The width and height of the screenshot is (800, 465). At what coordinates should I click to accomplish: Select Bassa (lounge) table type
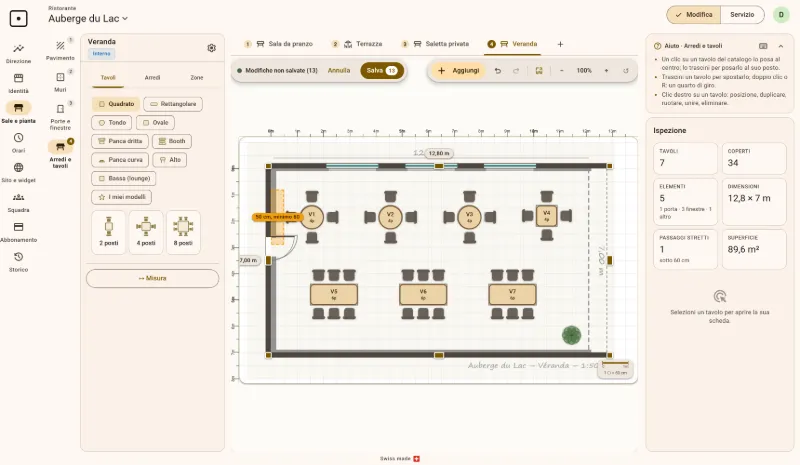tap(124, 179)
